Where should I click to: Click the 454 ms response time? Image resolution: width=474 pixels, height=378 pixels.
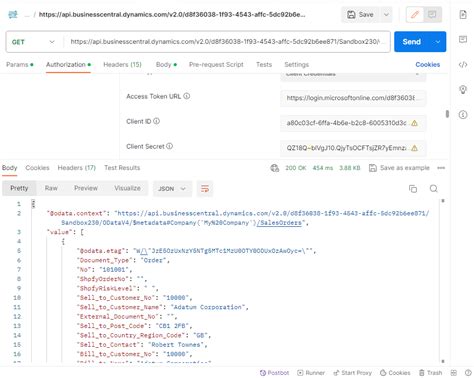[323, 168]
